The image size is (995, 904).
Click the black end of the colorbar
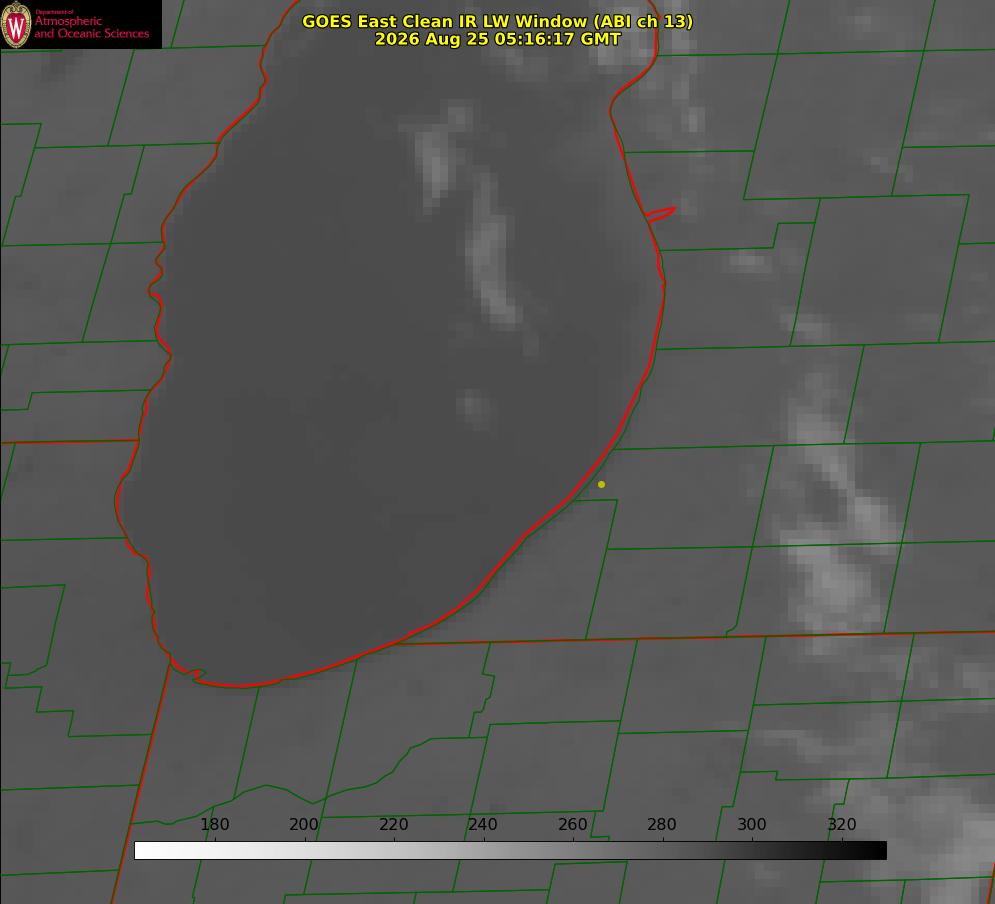pos(878,850)
